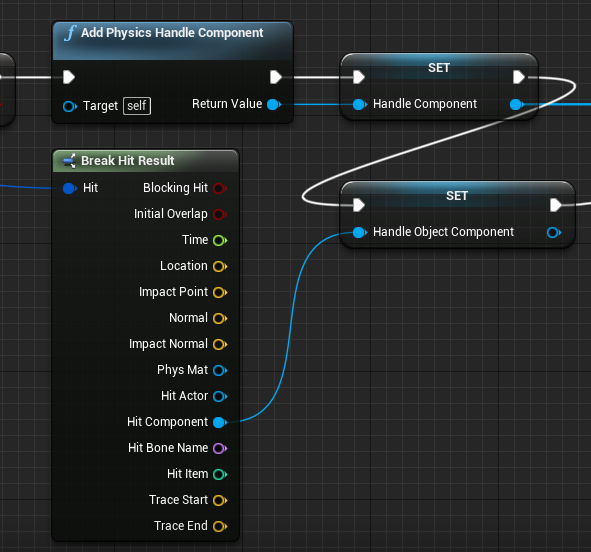
Task: Click the Hit input pin on Break Hit Result
Action: (70, 188)
